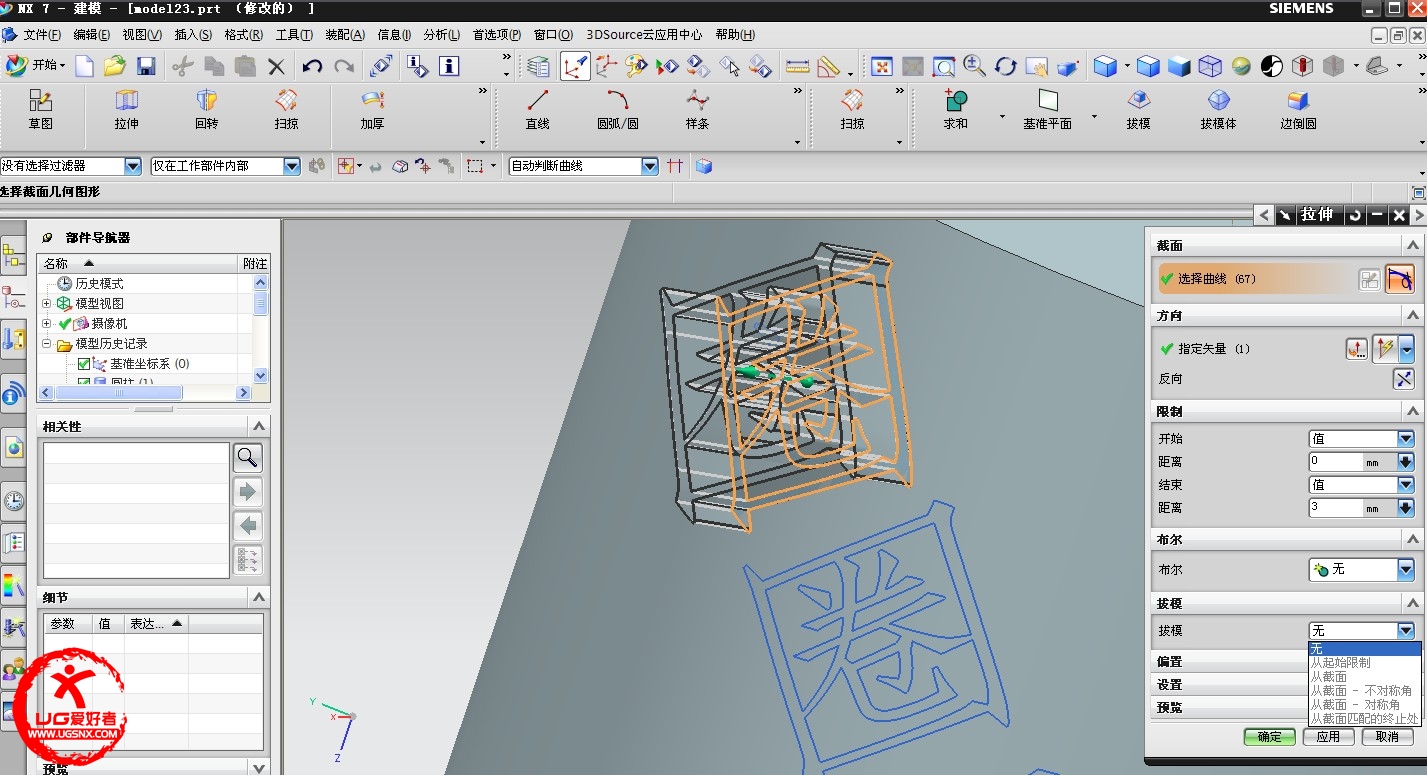Click the 求和 unite tool

coord(955,110)
